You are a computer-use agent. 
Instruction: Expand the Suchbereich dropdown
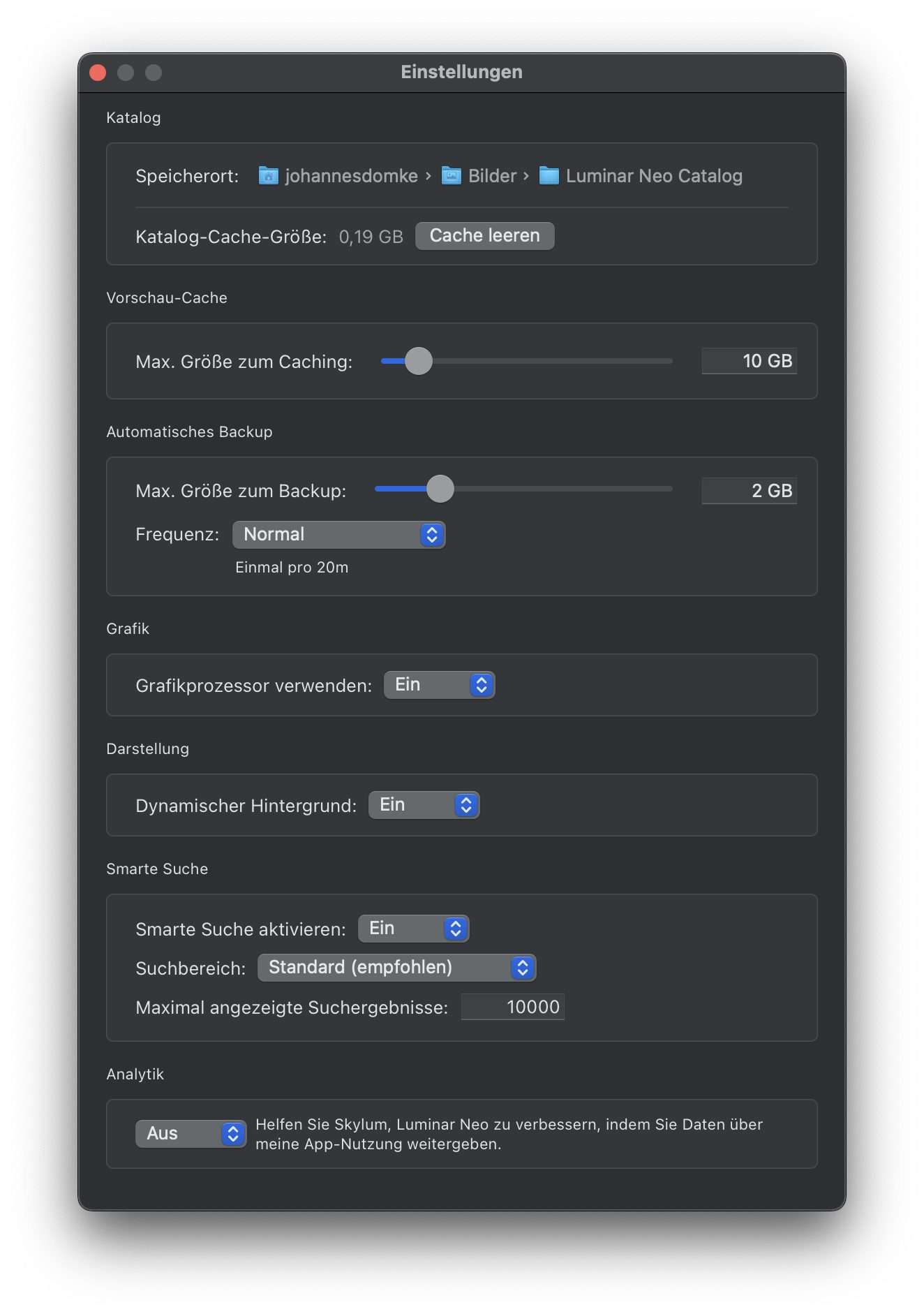396,968
